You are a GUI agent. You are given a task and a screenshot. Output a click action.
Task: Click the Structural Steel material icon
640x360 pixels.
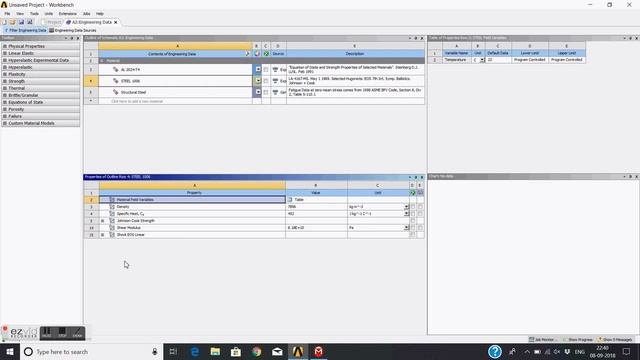tap(116, 92)
